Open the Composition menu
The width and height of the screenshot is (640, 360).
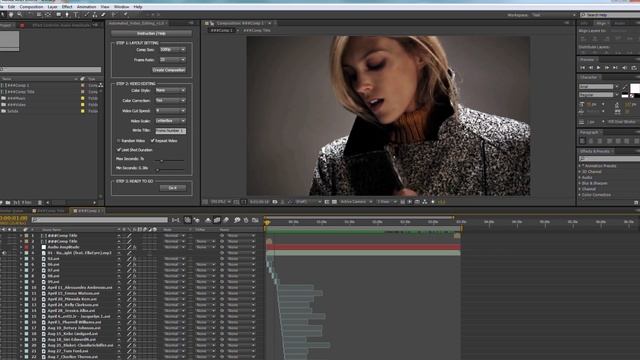pos(31,7)
